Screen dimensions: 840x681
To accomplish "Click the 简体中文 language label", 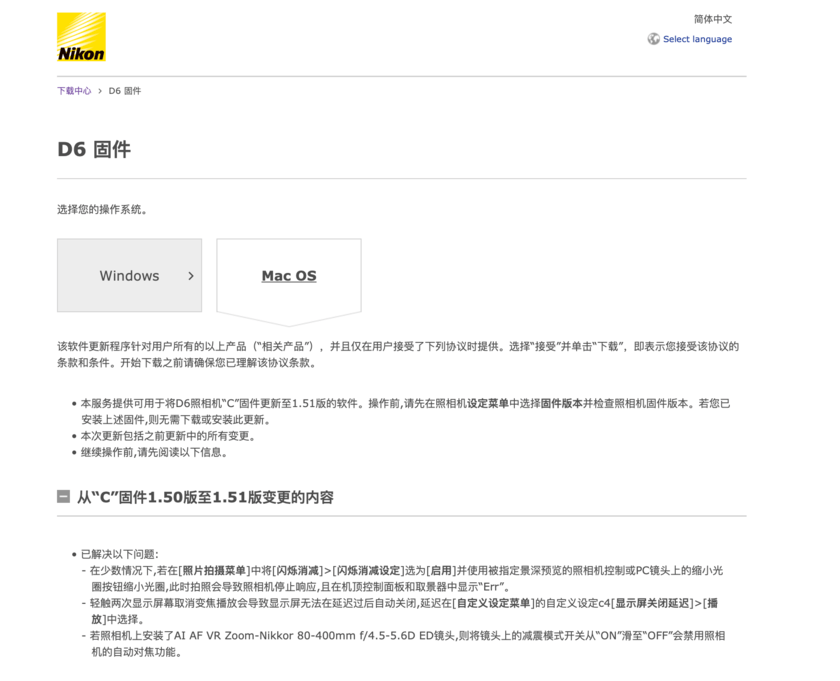I will click(712, 18).
